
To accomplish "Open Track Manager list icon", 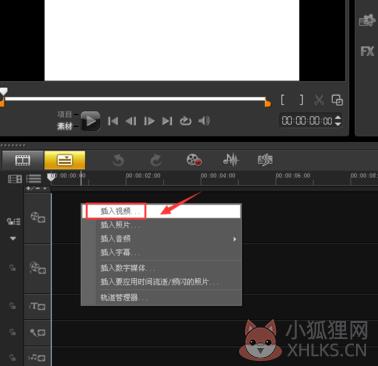I will click(x=34, y=179).
